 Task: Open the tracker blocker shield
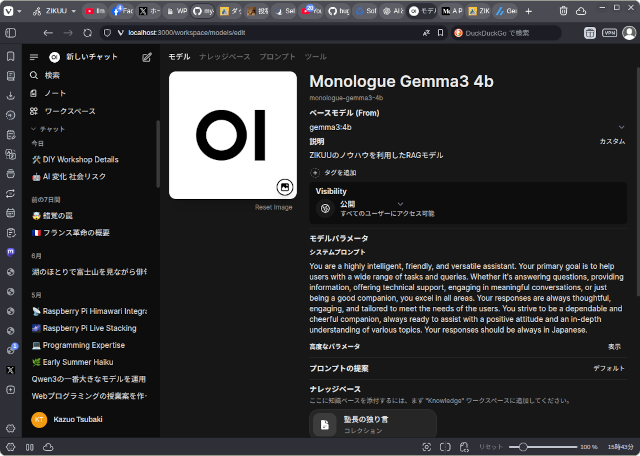(x=107, y=33)
